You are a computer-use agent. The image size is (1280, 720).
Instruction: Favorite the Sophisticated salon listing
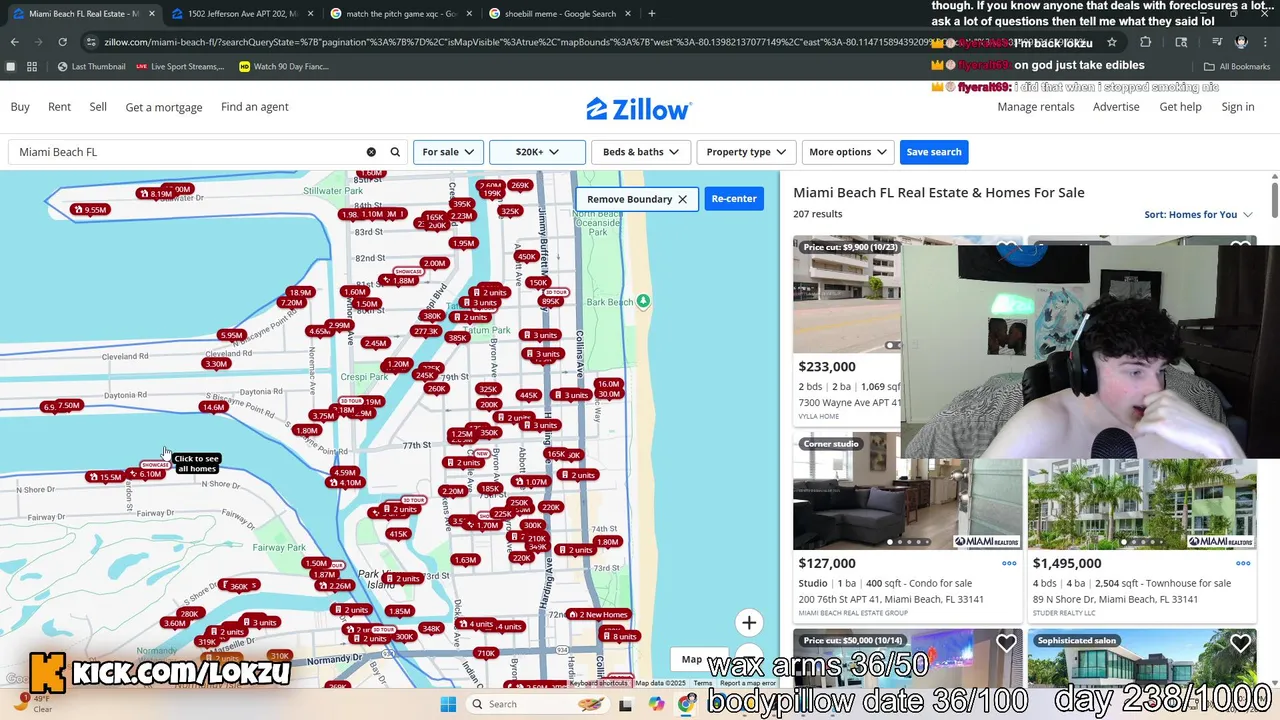1240,643
